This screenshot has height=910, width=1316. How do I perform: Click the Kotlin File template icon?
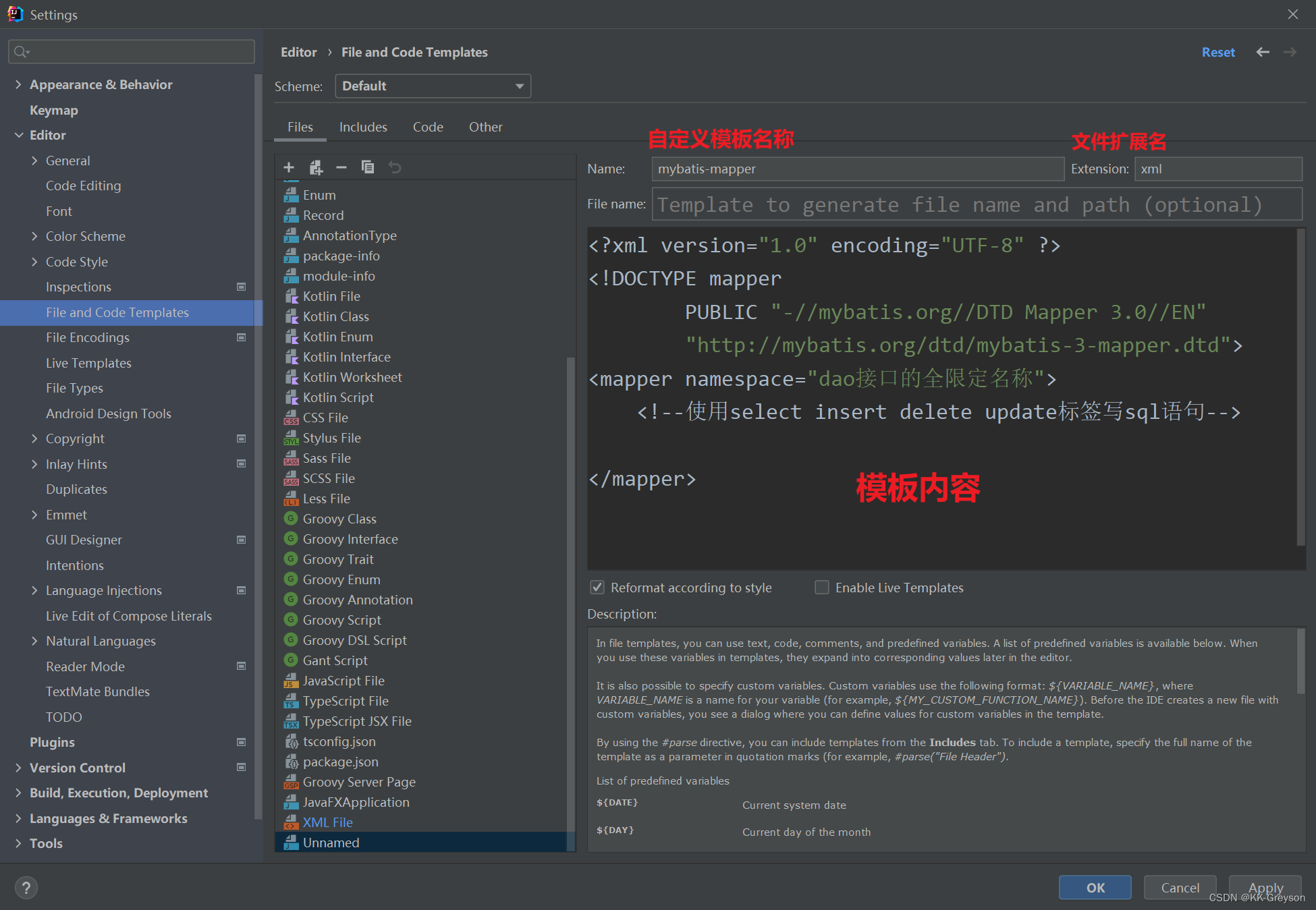click(x=292, y=296)
